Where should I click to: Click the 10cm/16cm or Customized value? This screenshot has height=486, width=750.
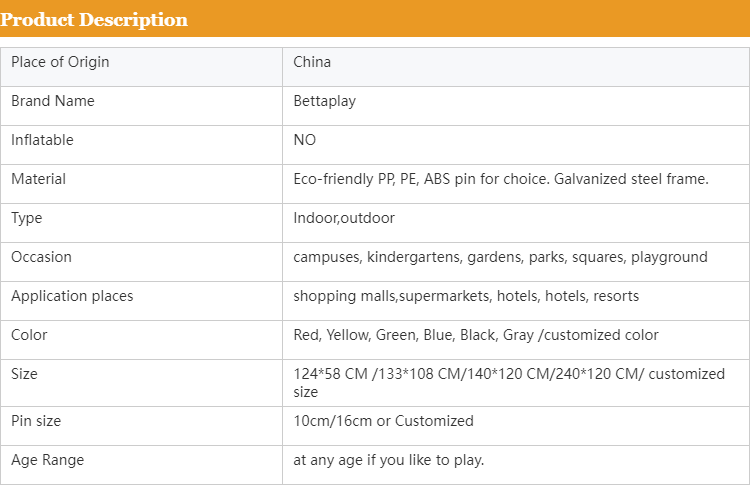pyautogui.click(x=383, y=421)
